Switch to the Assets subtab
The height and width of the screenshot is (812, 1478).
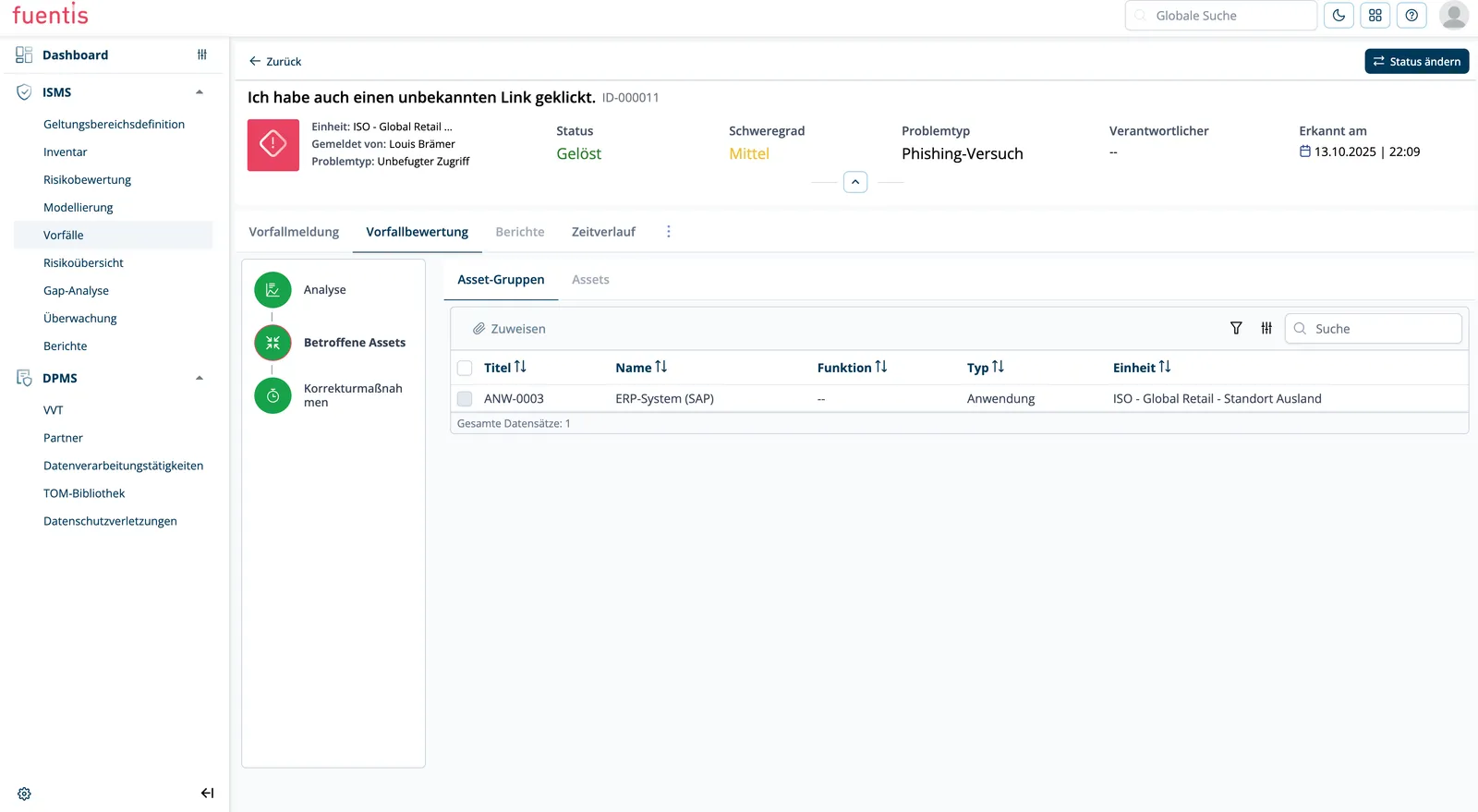(590, 280)
